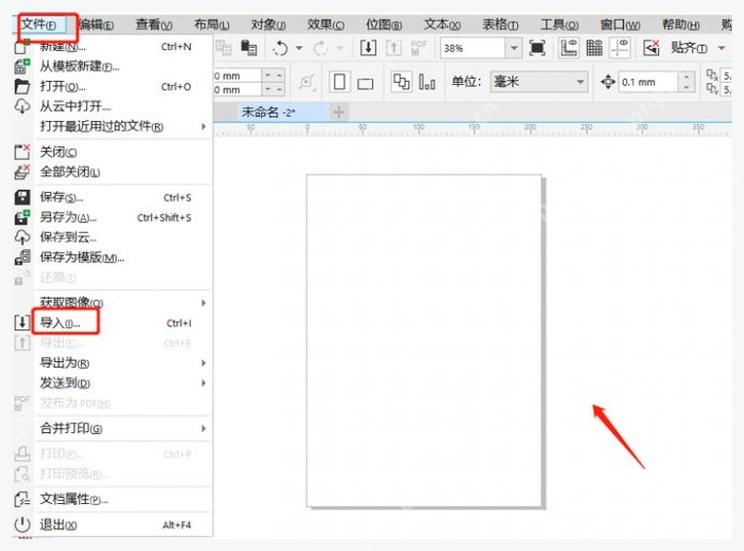Choose 打开 (Open) Ctrl+O entry
This screenshot has width=744, height=551.
click(x=113, y=87)
